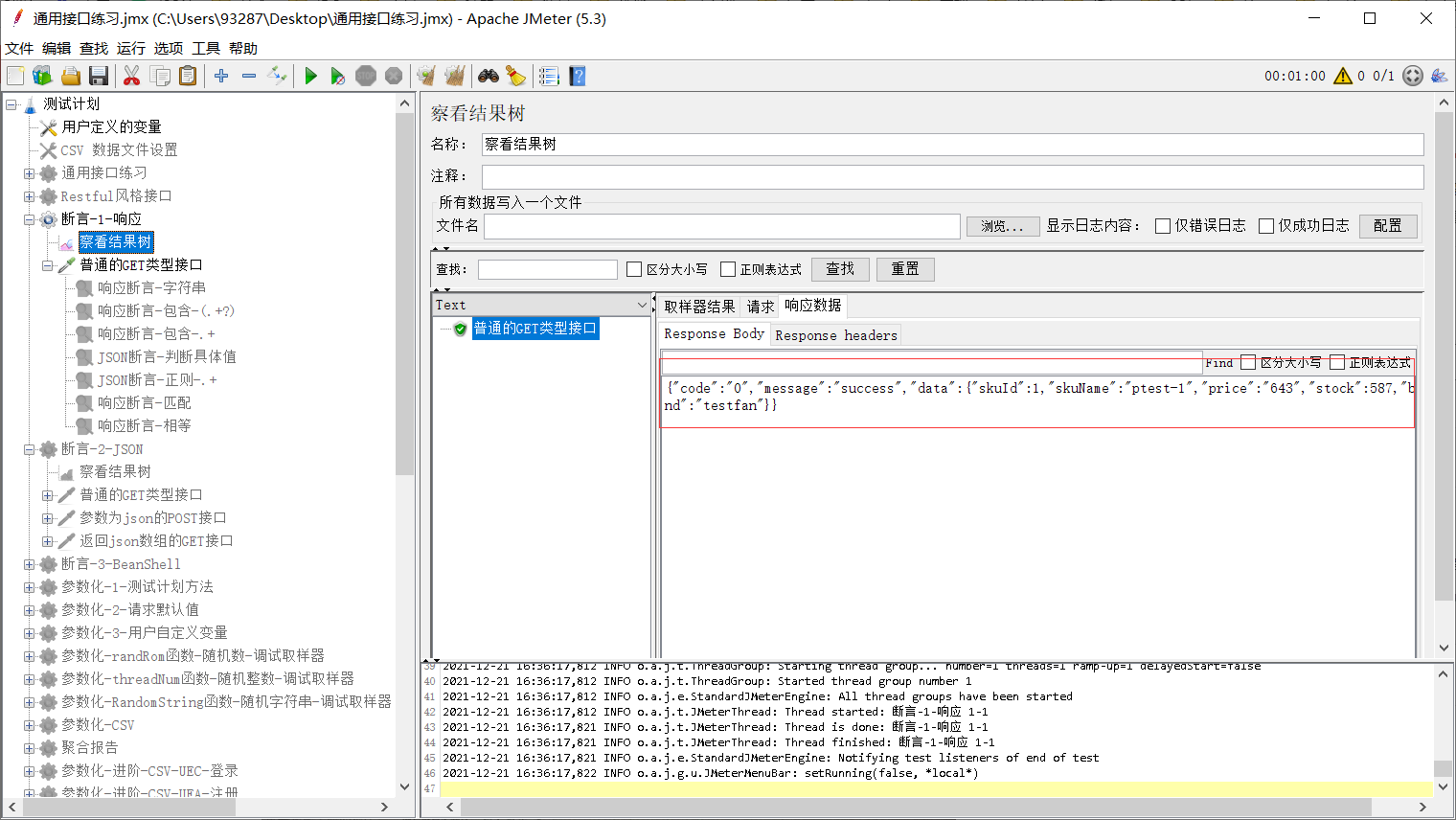Screen dimensions: 1456x820
Task: Stop test via STOP sign icon
Action: point(366,76)
